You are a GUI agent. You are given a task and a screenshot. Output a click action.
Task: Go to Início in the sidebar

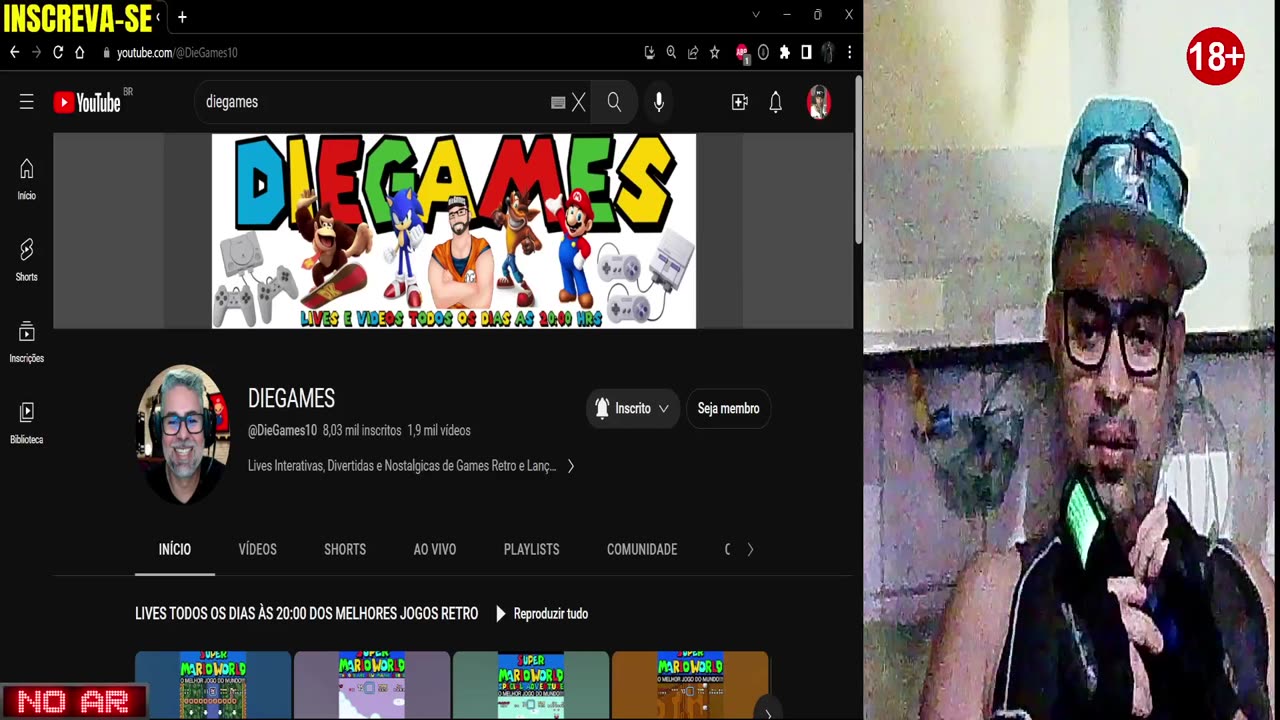(x=27, y=180)
